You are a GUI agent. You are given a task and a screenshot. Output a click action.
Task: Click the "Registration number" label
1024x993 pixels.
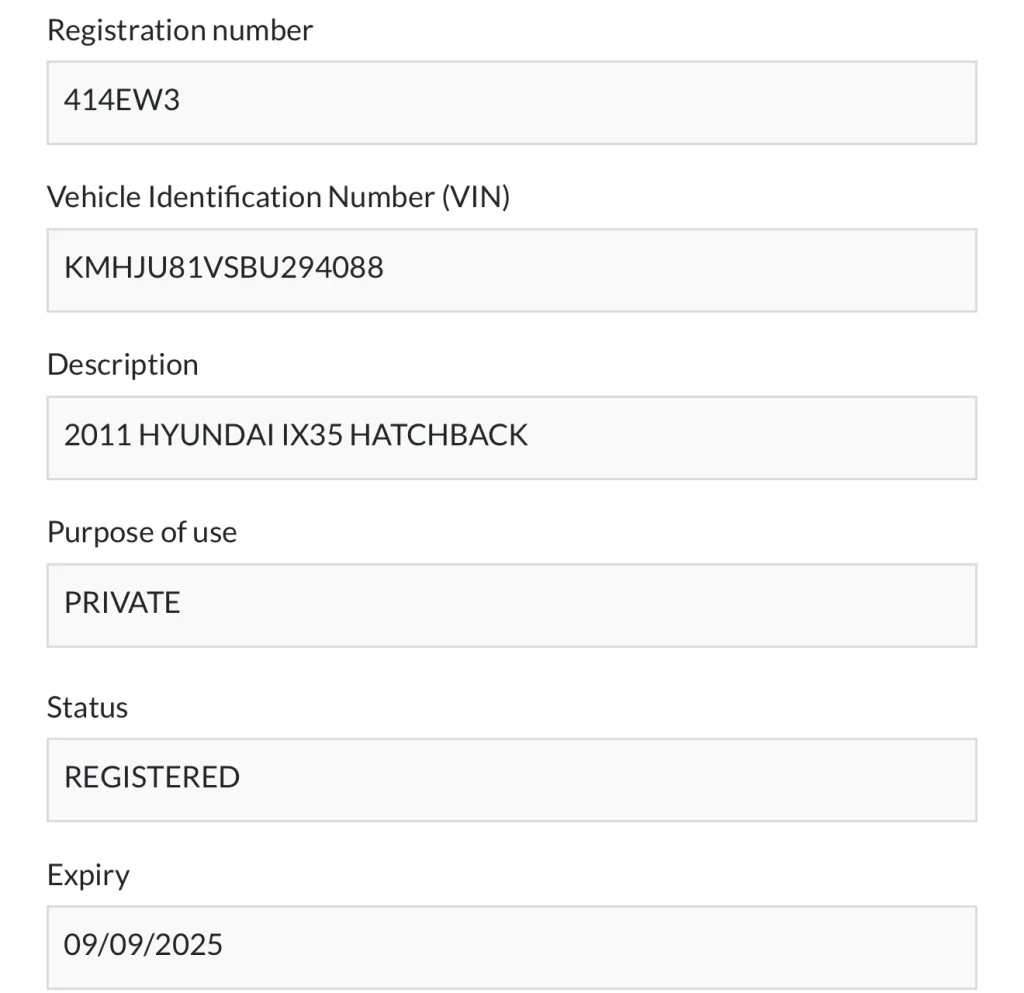tap(180, 31)
